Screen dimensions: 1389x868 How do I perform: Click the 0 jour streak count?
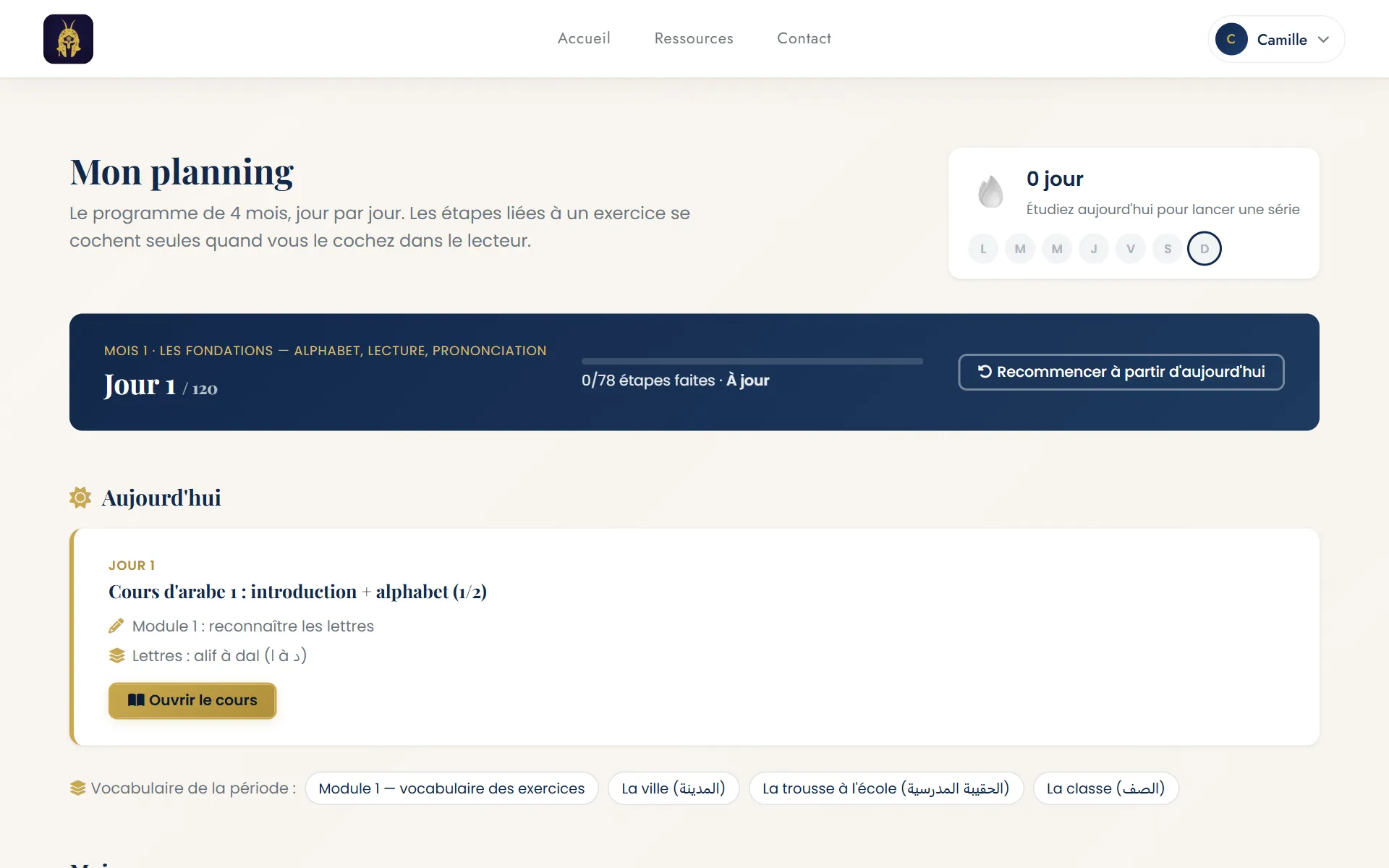pos(1055,179)
